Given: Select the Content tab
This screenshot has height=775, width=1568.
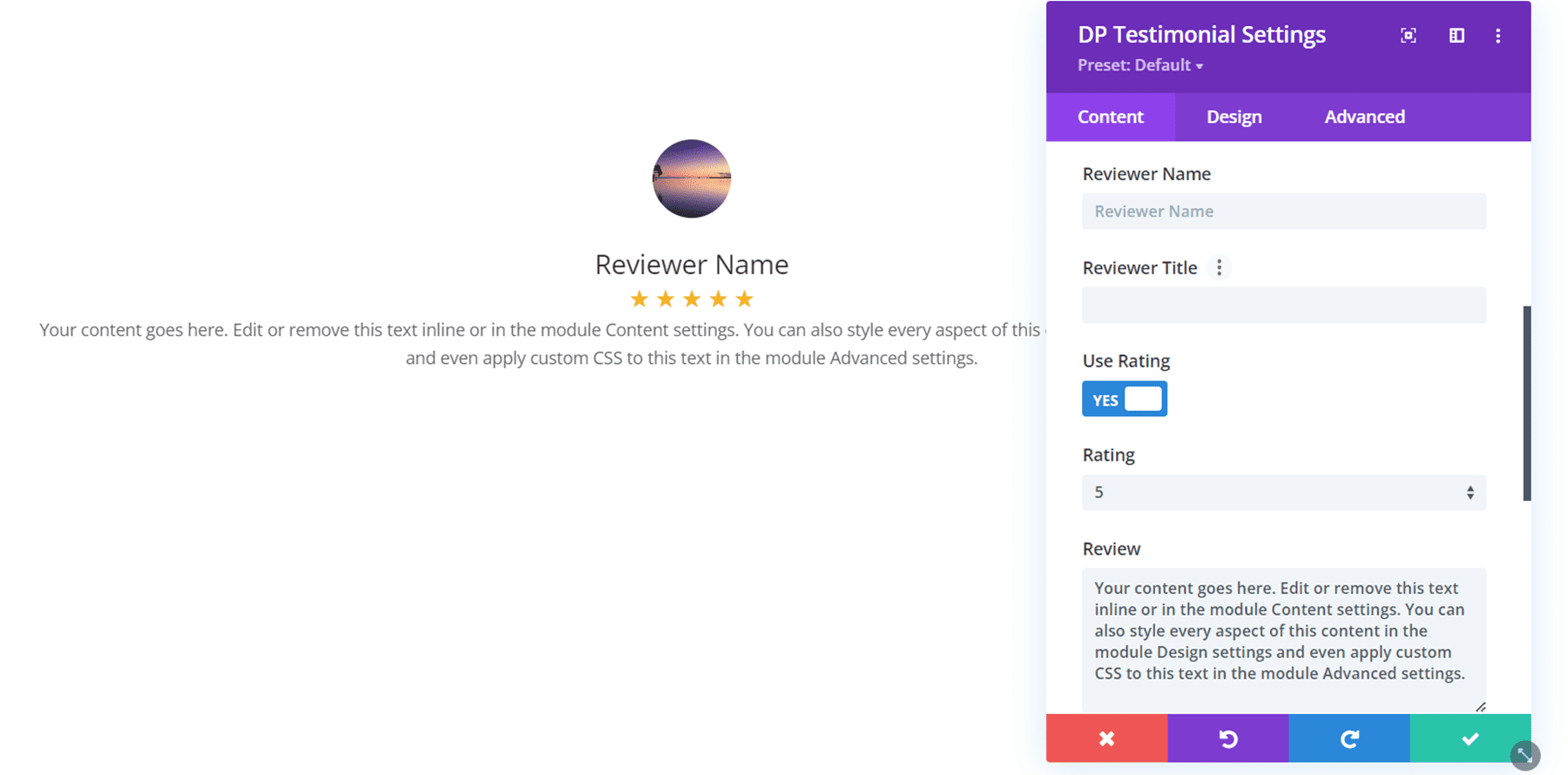Looking at the screenshot, I should tap(1110, 117).
